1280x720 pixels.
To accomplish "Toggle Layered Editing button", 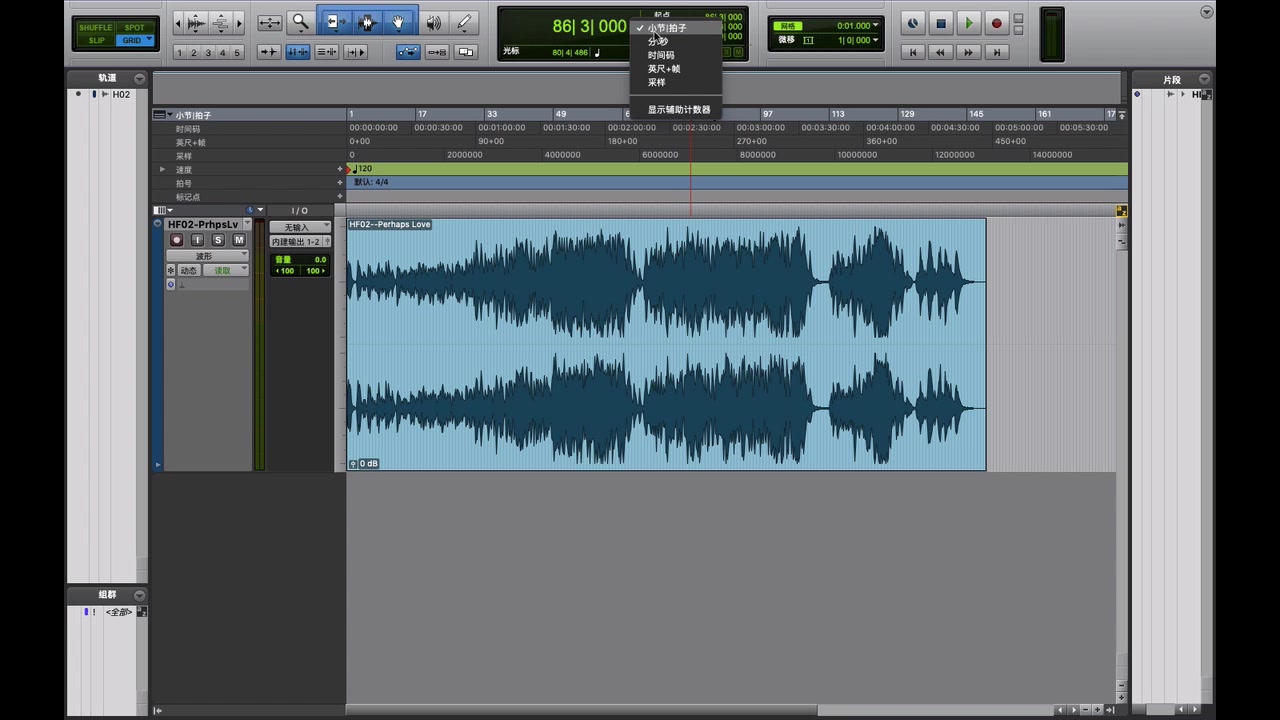I will (x=465, y=52).
